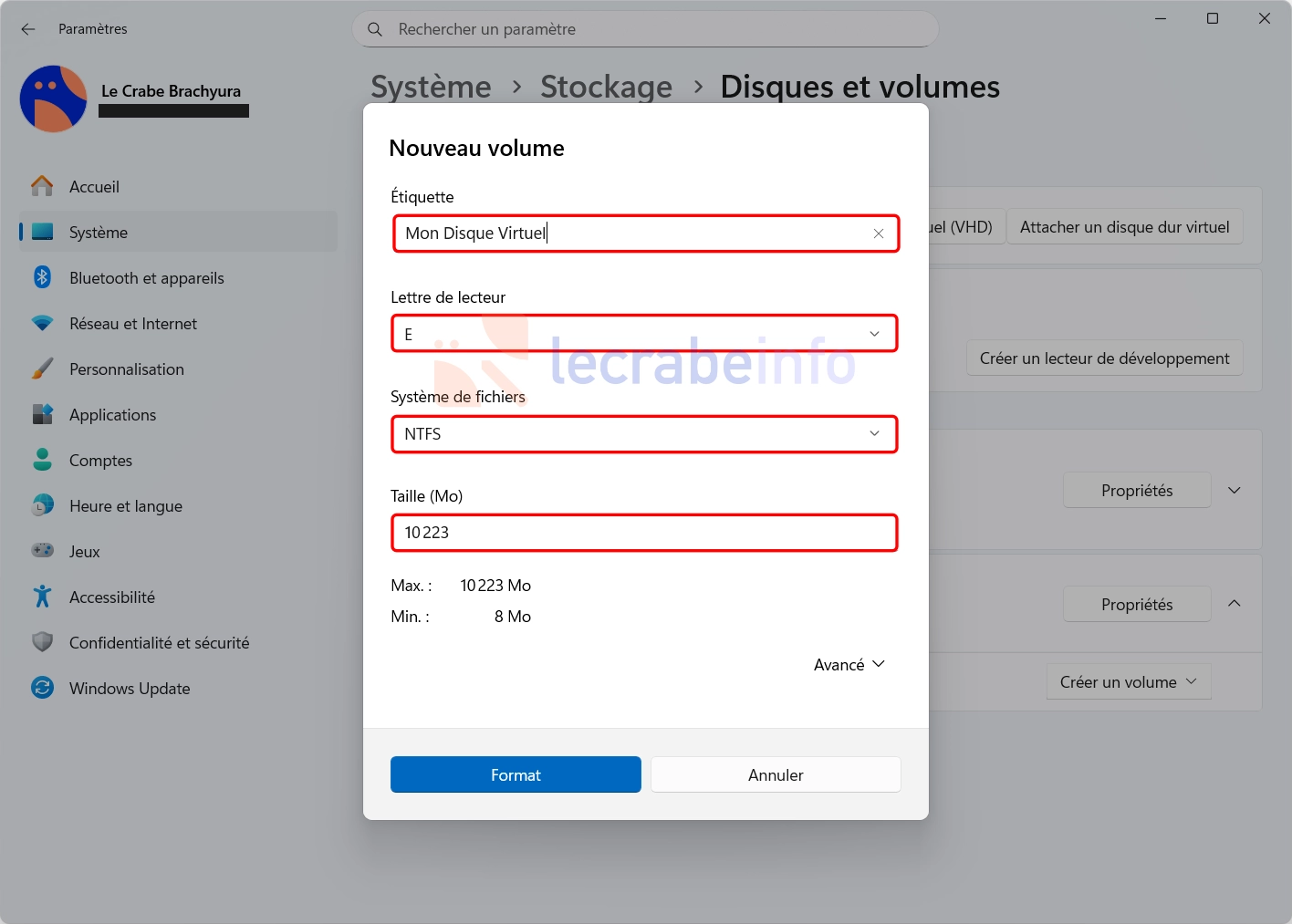Open the Créer un volume dropdown

pos(1128,681)
